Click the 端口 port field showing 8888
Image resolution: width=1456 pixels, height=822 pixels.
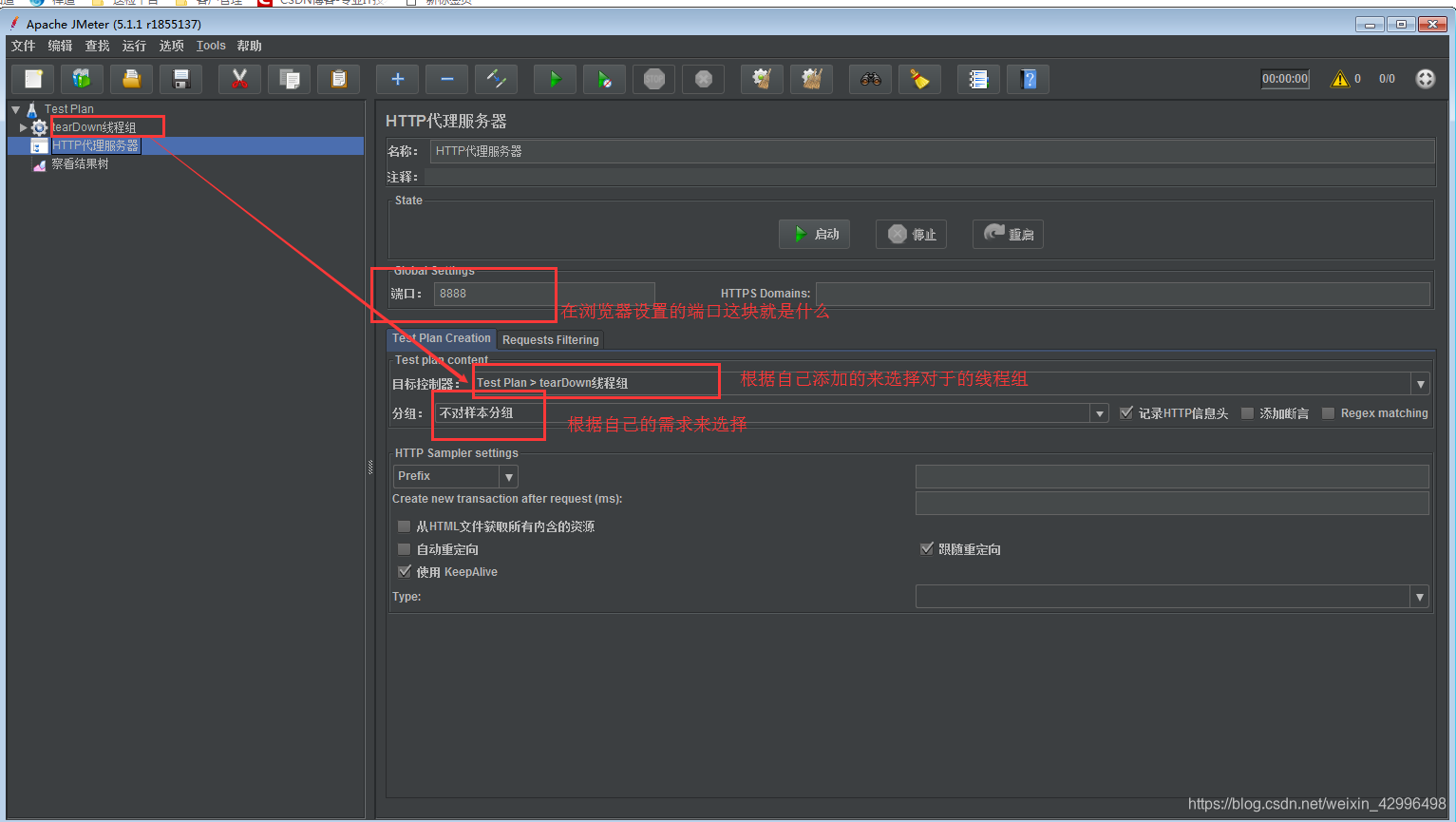544,294
